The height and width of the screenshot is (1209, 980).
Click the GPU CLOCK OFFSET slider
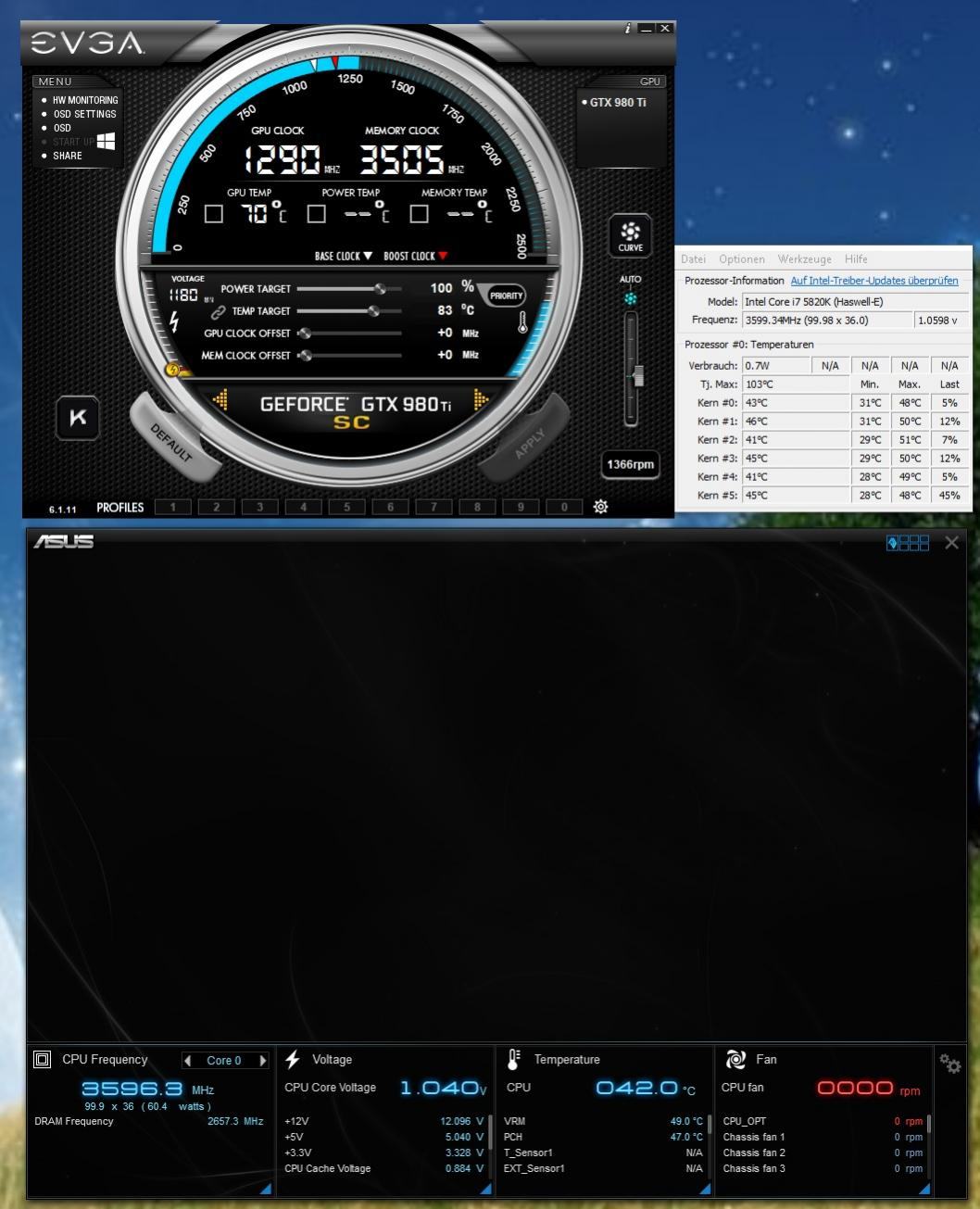[x=349, y=334]
